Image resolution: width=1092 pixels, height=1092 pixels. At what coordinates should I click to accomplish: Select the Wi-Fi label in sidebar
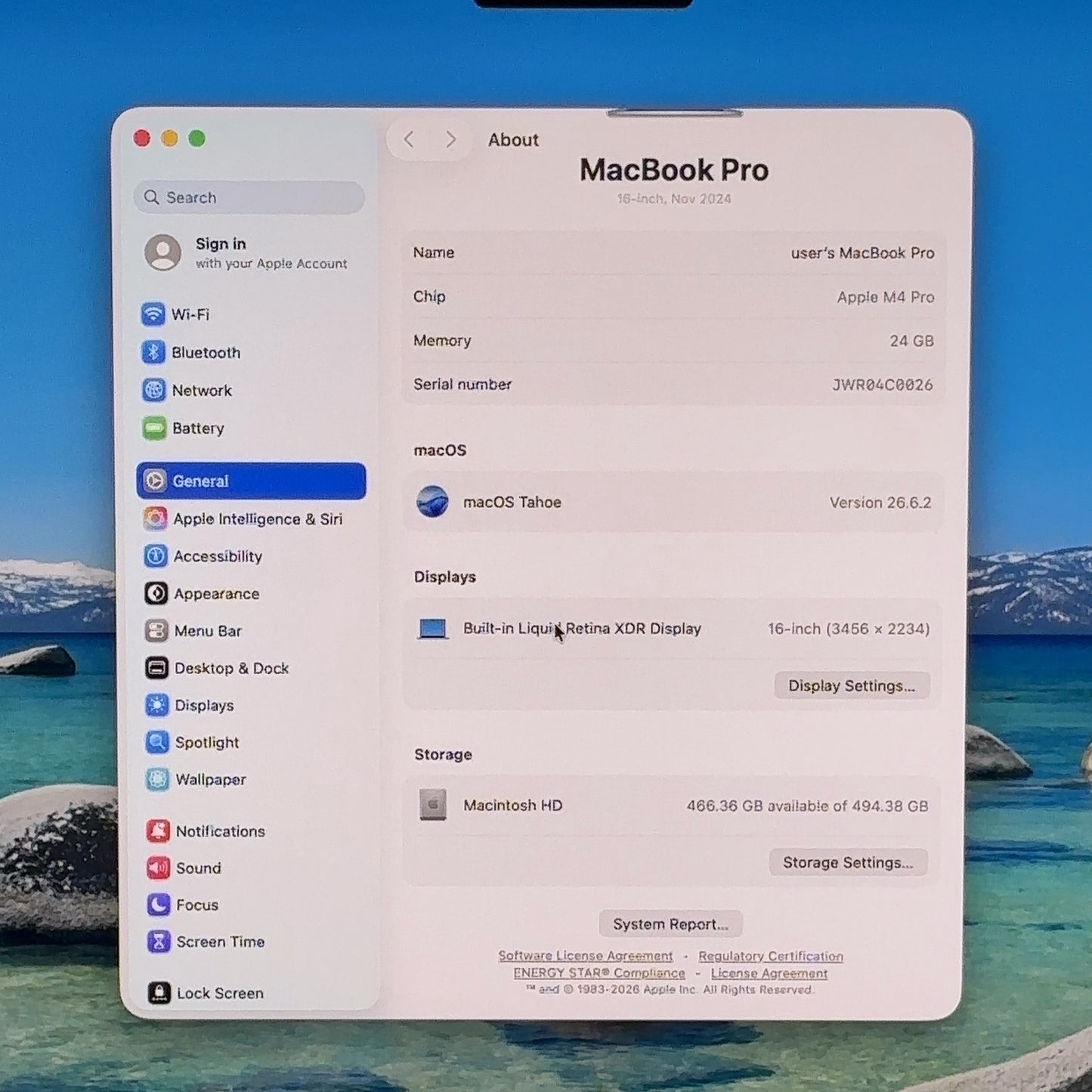tap(190, 314)
